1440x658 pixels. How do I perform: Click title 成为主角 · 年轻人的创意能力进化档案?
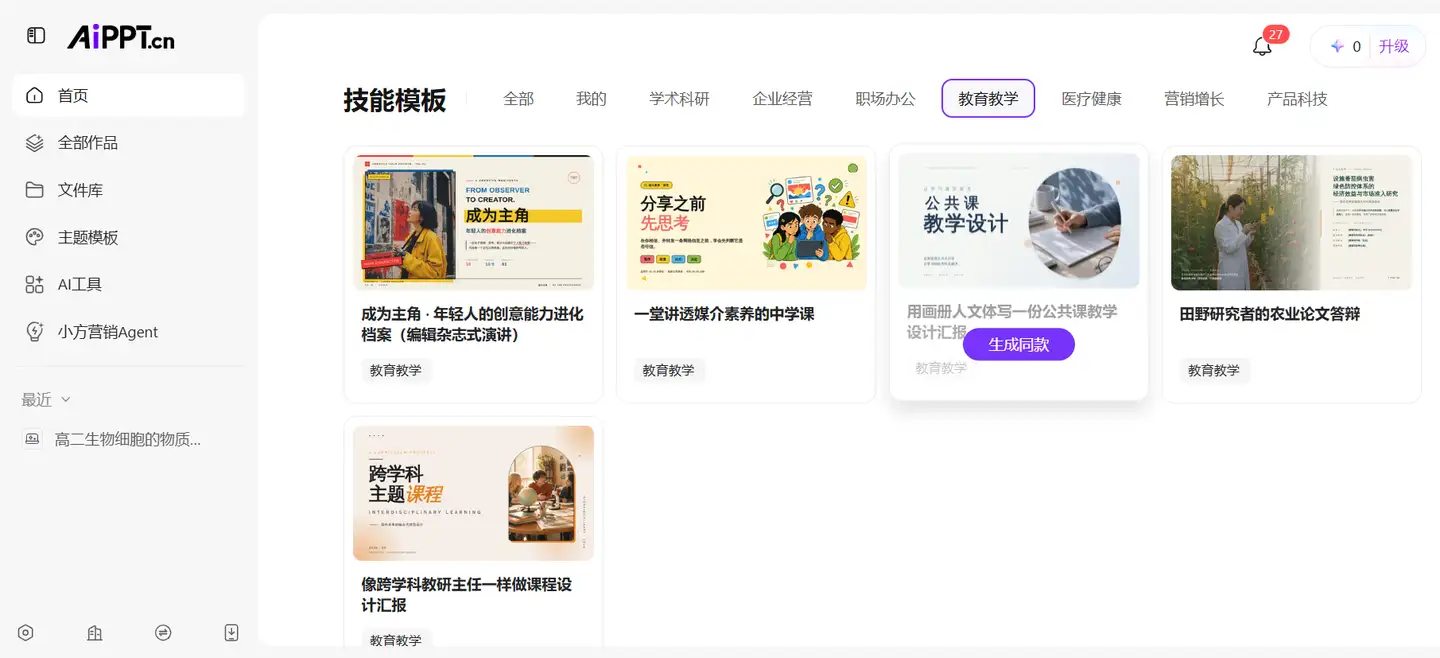472,324
